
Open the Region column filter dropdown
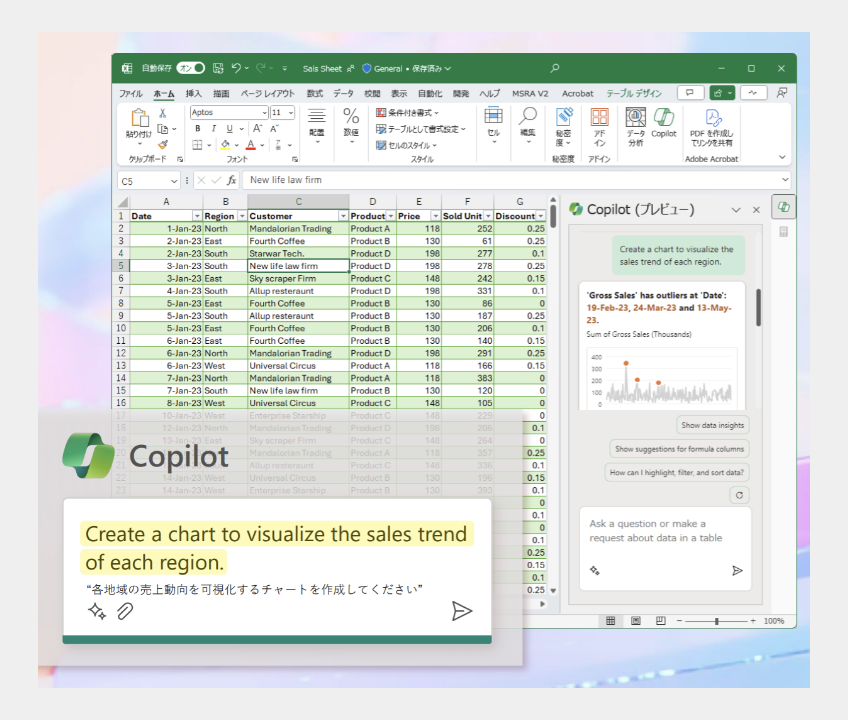tap(241, 216)
